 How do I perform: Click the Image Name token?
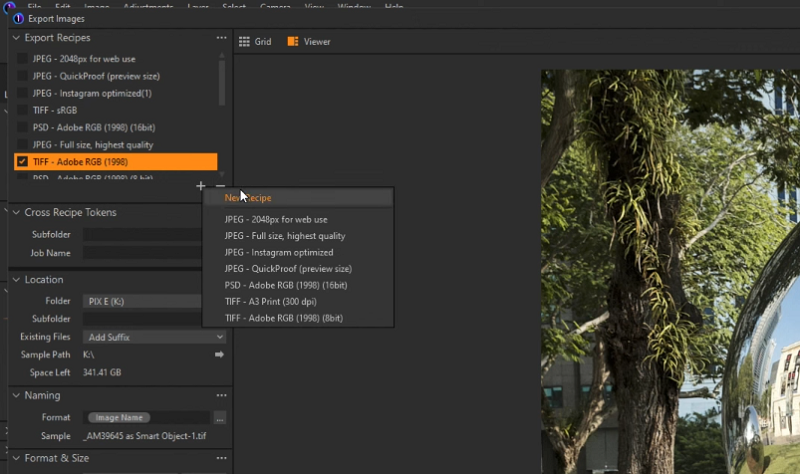click(119, 417)
